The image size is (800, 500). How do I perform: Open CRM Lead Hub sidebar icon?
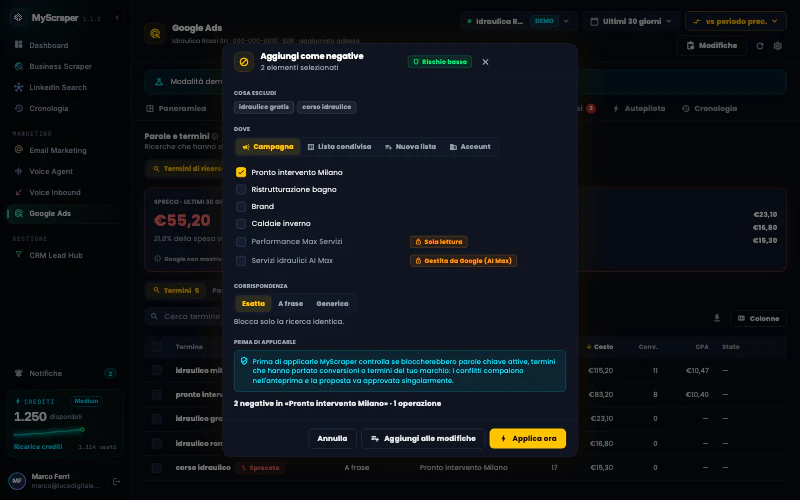(x=19, y=255)
